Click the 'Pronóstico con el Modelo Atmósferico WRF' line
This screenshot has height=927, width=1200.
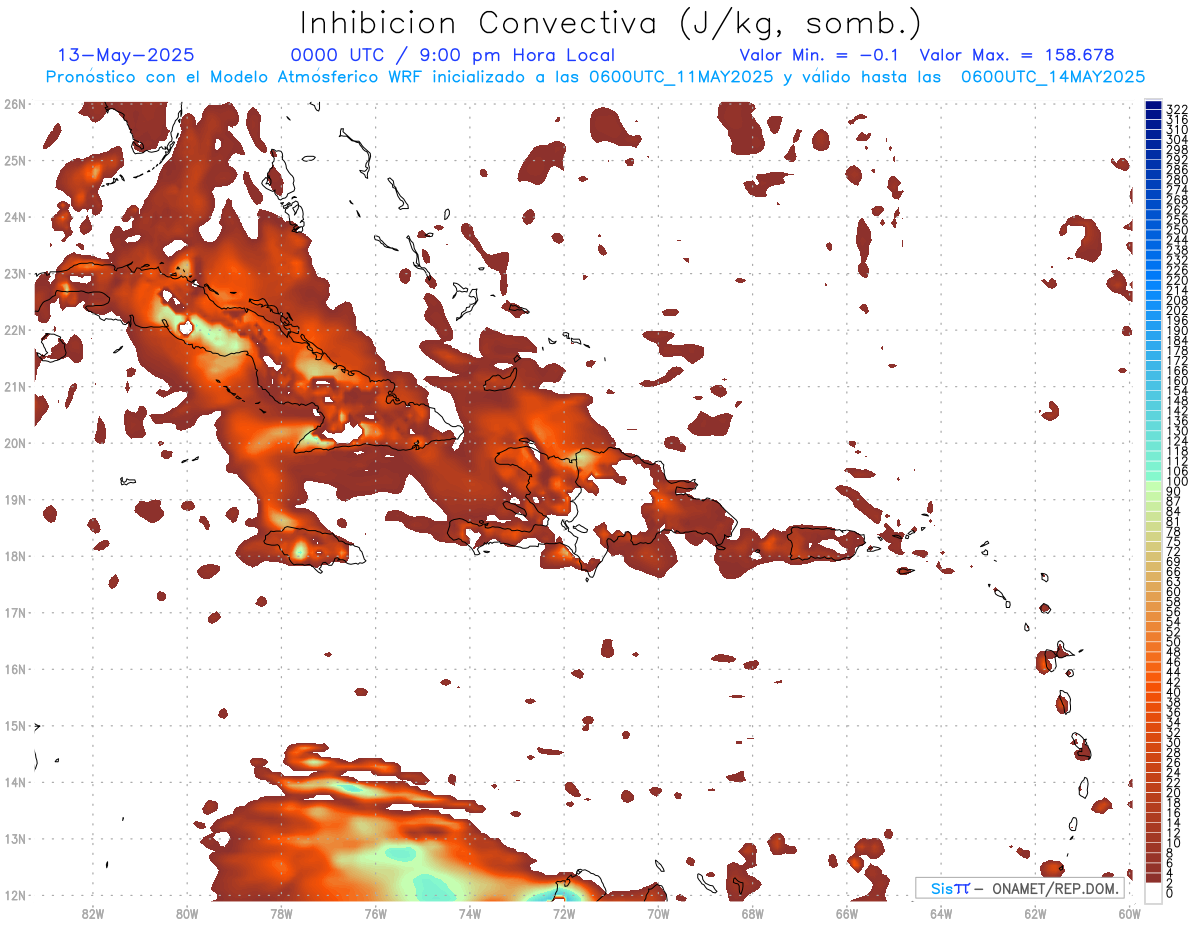point(595,77)
